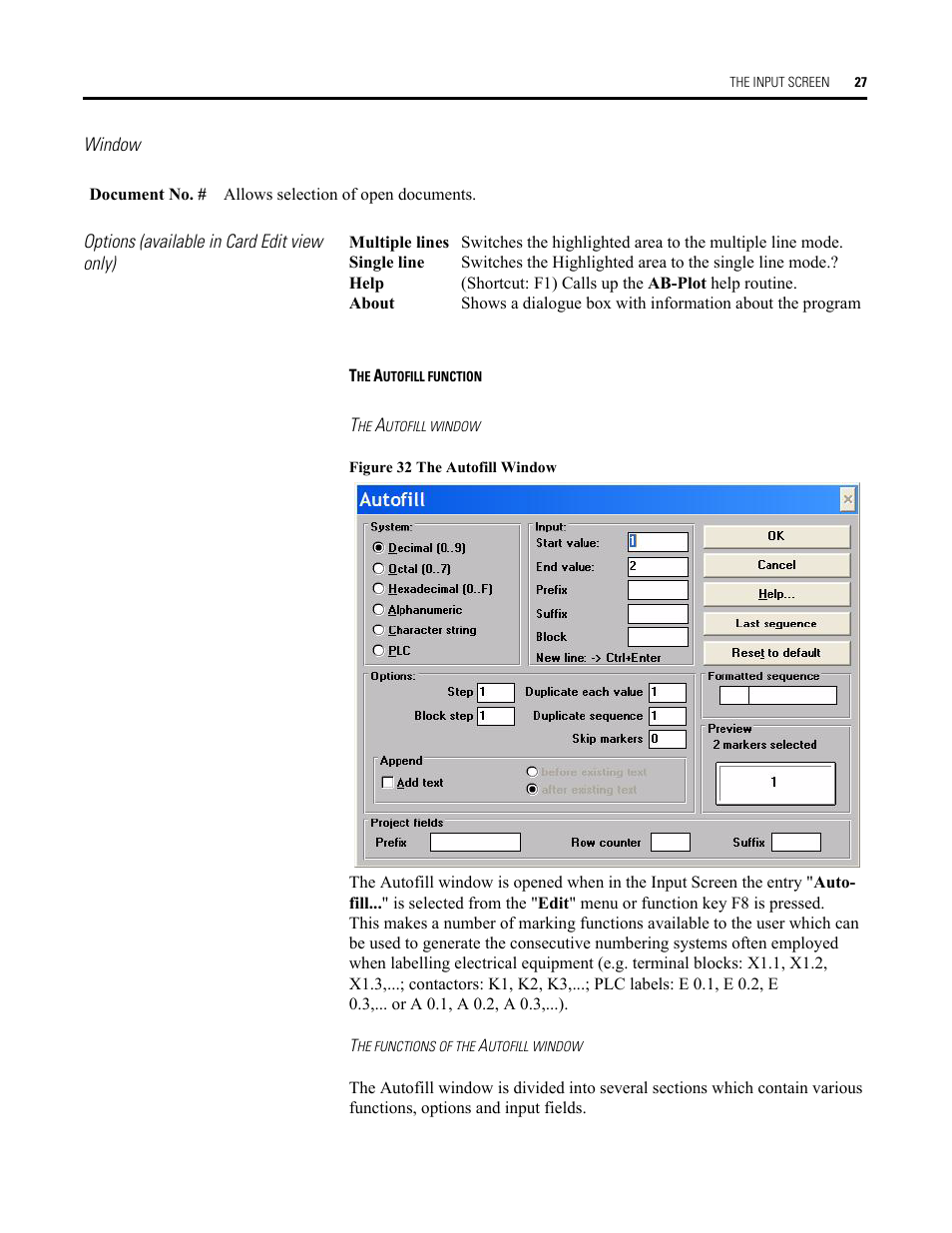The width and height of the screenshot is (952, 1233).
Task: Click the Block step field
Action: 495,716
